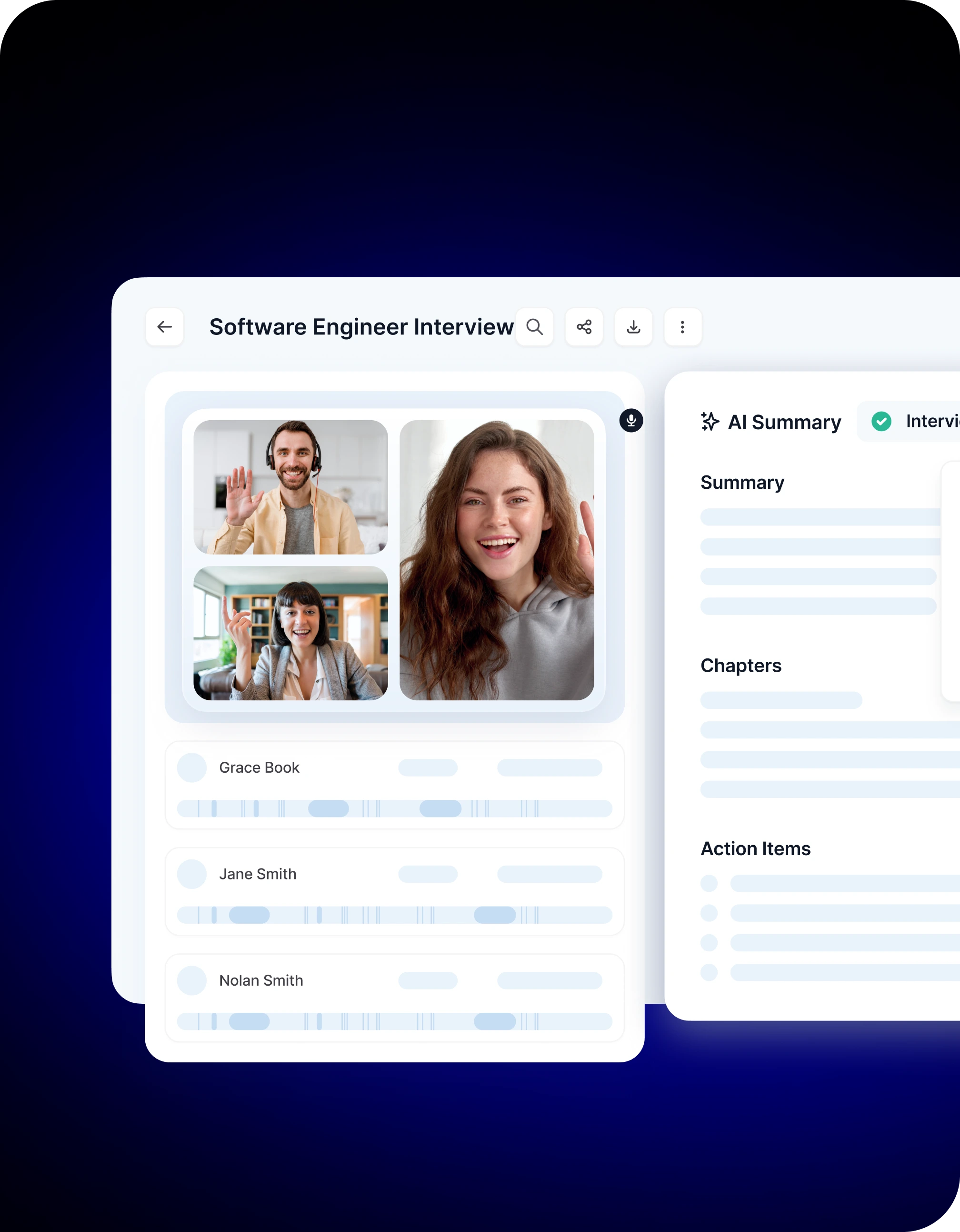Image resolution: width=960 pixels, height=1232 pixels.
Task: Select the woman in blazer video
Action: pyautogui.click(x=290, y=633)
